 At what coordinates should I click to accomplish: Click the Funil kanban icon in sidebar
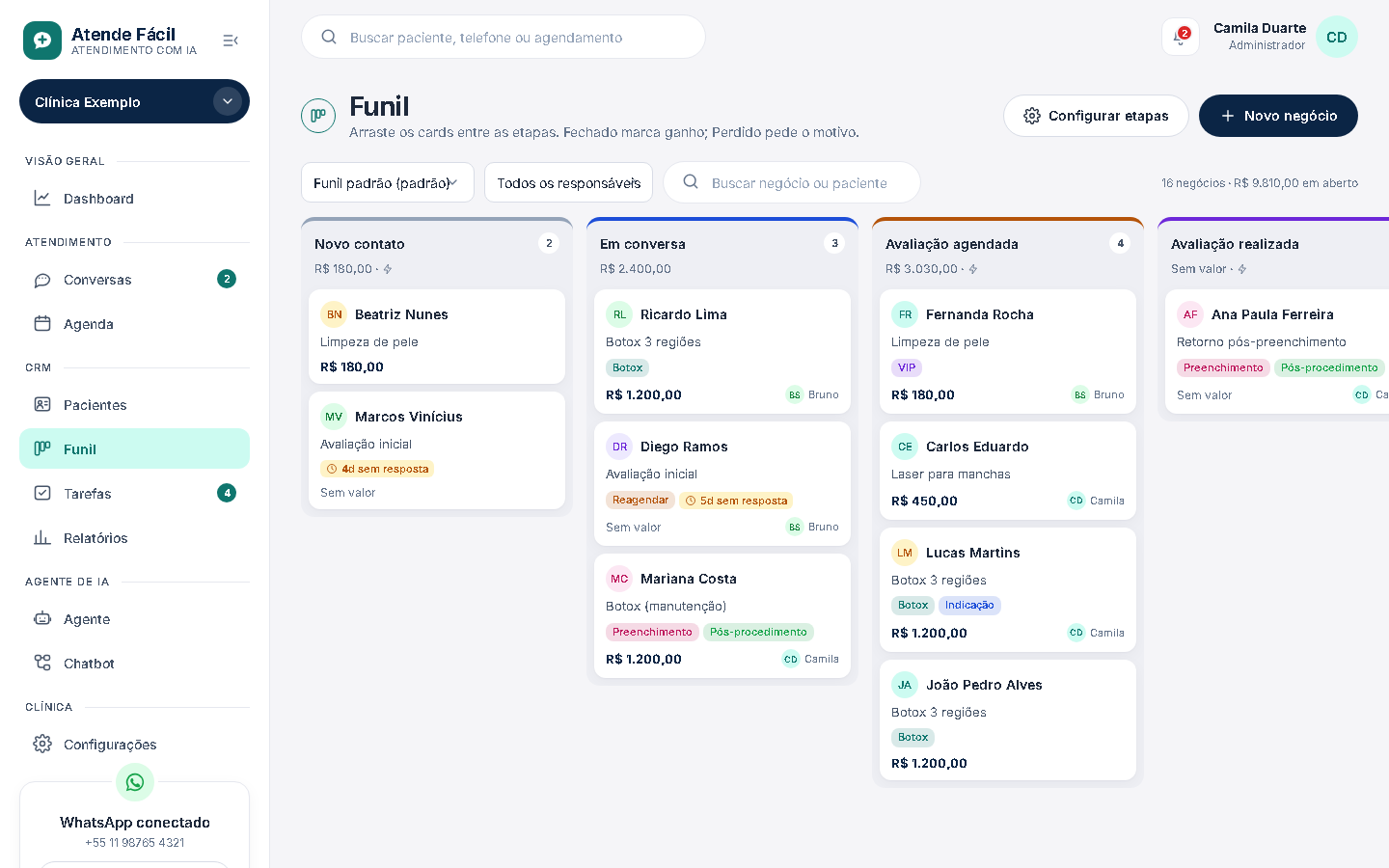click(42, 448)
